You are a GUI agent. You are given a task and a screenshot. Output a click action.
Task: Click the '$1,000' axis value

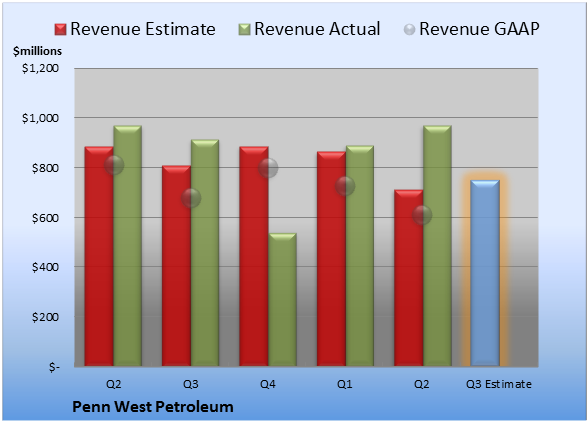click(40, 118)
